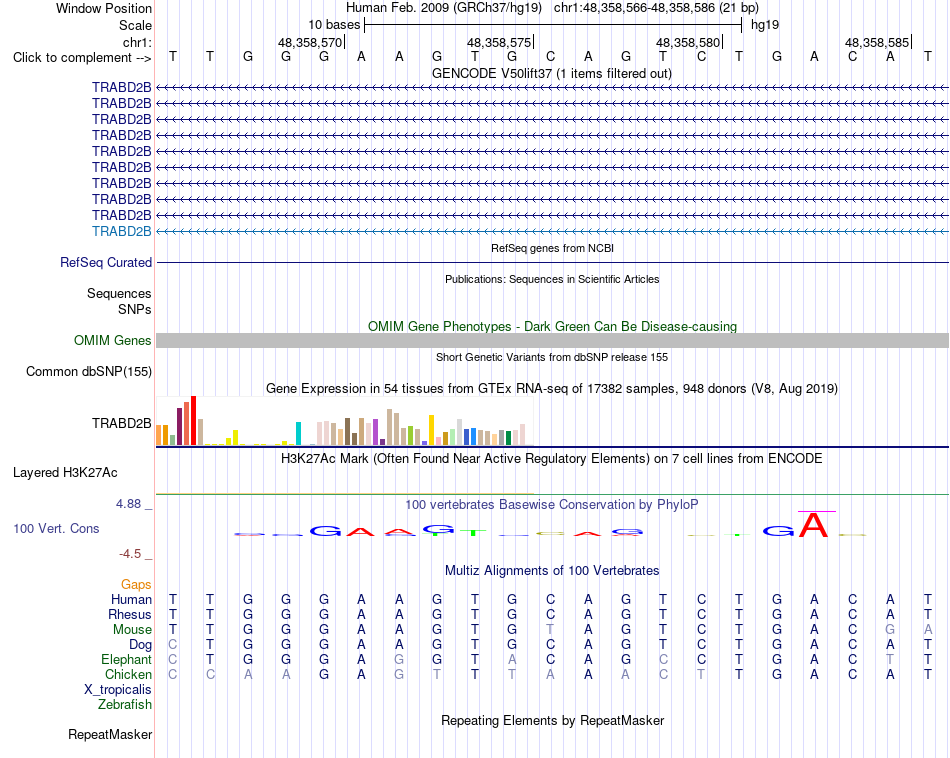Viewport: 950px width, 758px height.
Task: Select the Mouse alignment row label
Action: point(132,630)
